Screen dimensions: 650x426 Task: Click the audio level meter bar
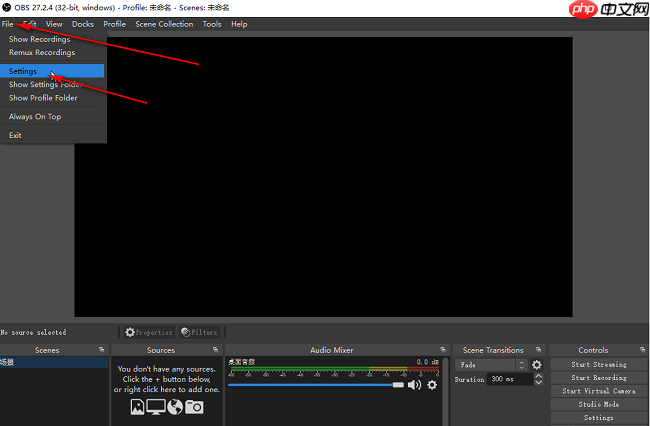click(335, 368)
